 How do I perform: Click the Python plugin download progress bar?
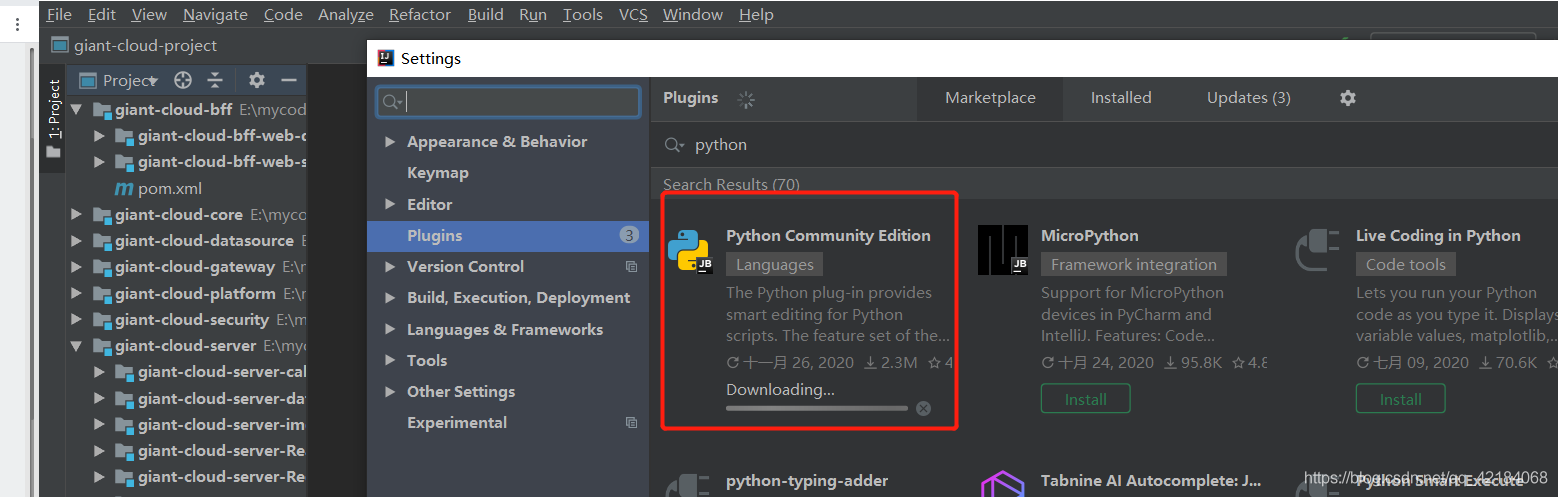tap(816, 408)
